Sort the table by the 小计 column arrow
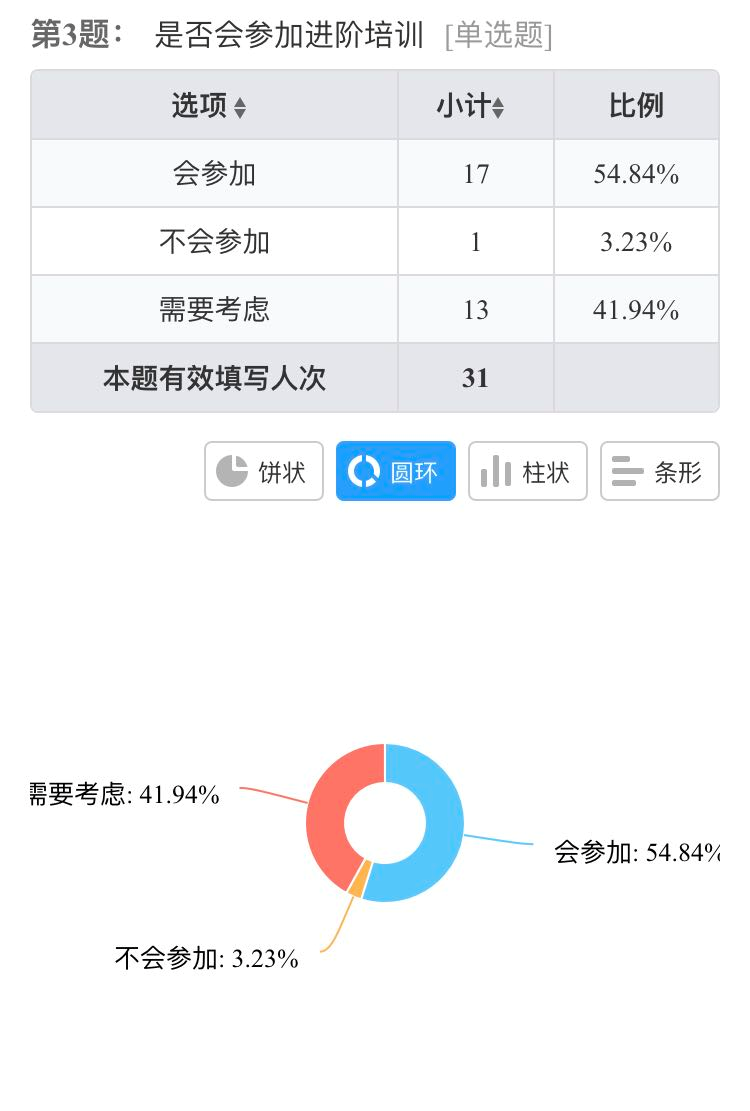Viewport: 750px width, 1111px height. 498,108
